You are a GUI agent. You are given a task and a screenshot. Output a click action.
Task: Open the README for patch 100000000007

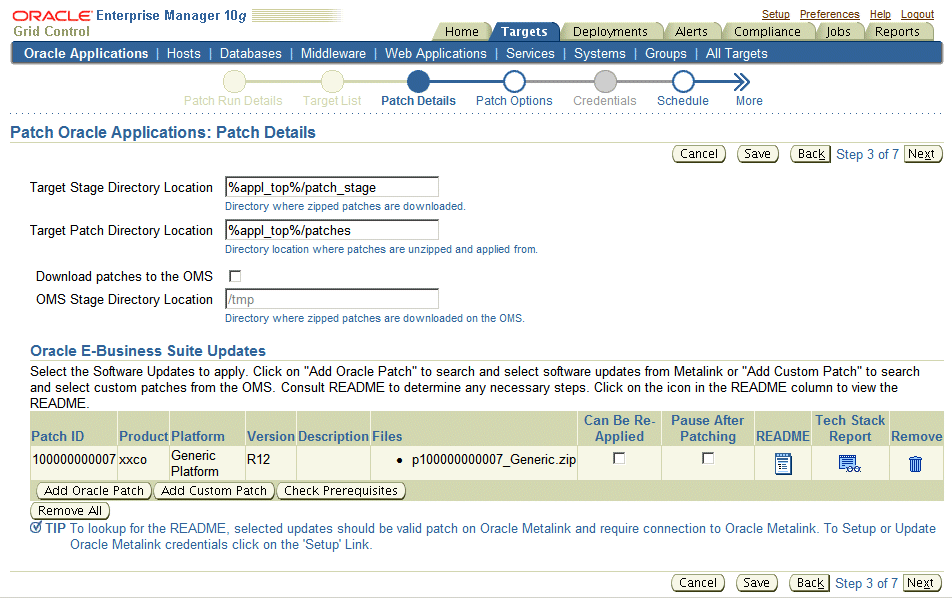[783, 462]
